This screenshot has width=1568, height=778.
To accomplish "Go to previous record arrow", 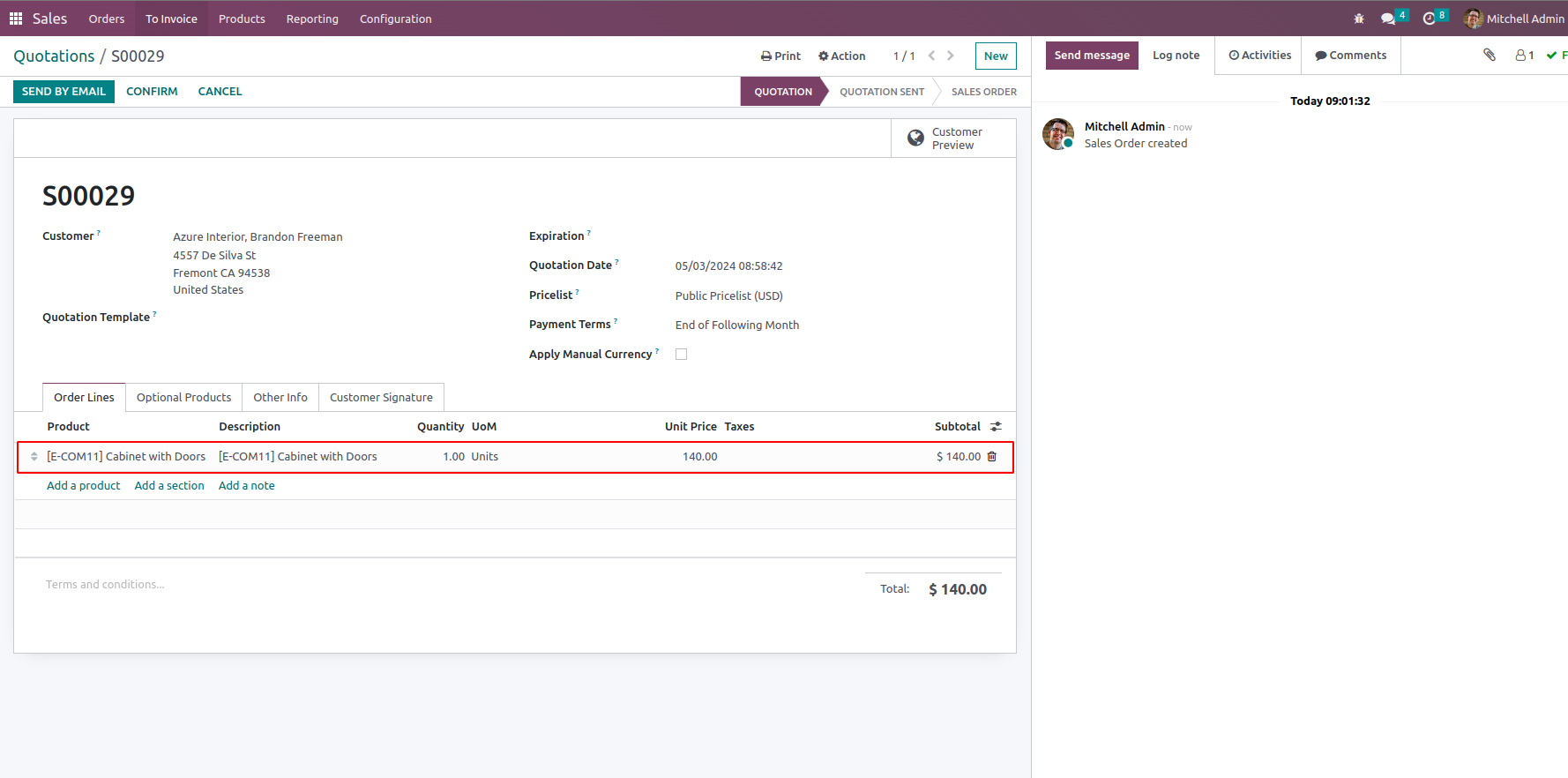I will pos(931,56).
